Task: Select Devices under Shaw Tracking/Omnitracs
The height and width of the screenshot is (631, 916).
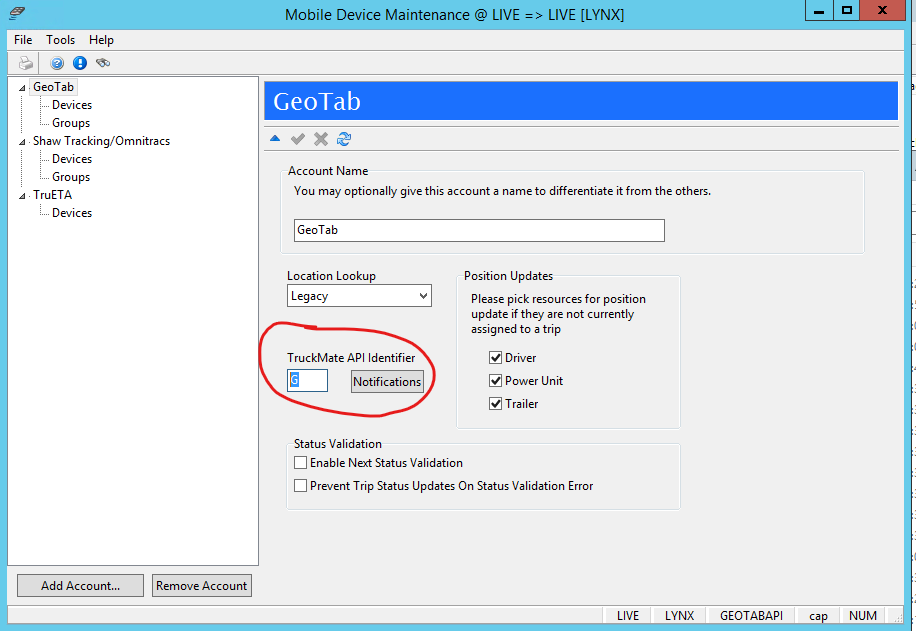Action: click(72, 159)
